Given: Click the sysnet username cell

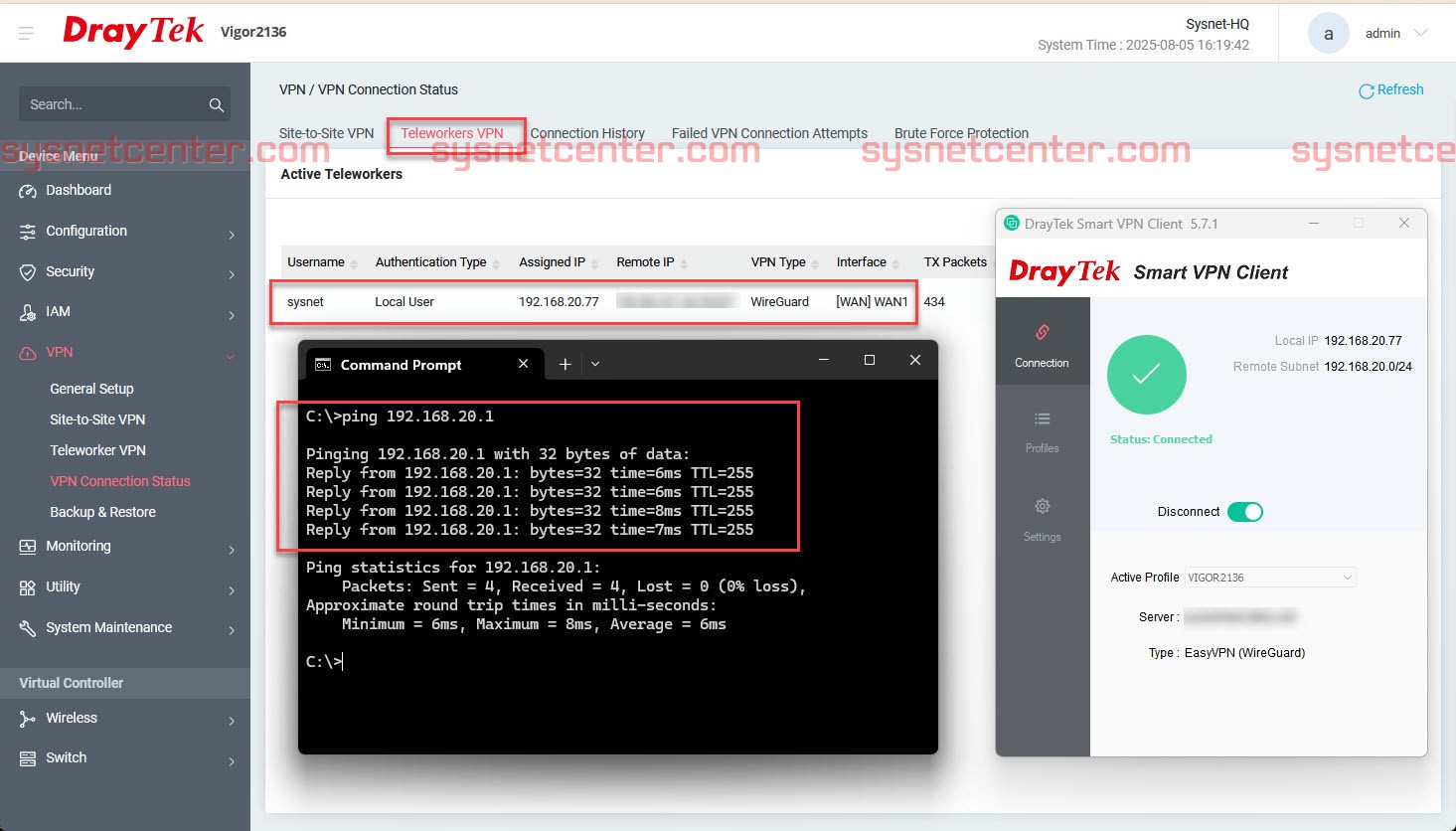Looking at the screenshot, I should (305, 302).
